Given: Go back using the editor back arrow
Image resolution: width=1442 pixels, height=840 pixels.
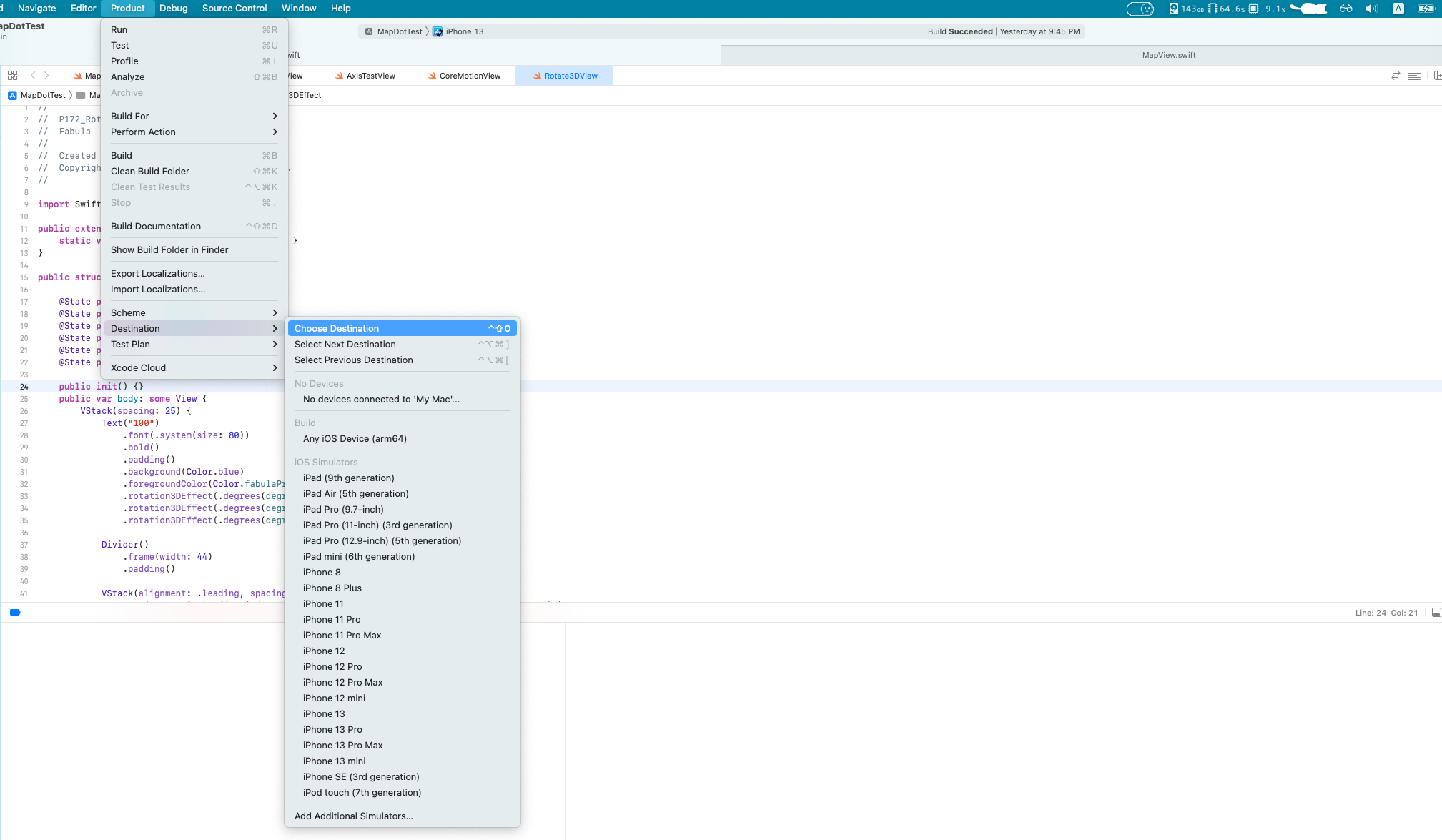Looking at the screenshot, I should 33,76.
